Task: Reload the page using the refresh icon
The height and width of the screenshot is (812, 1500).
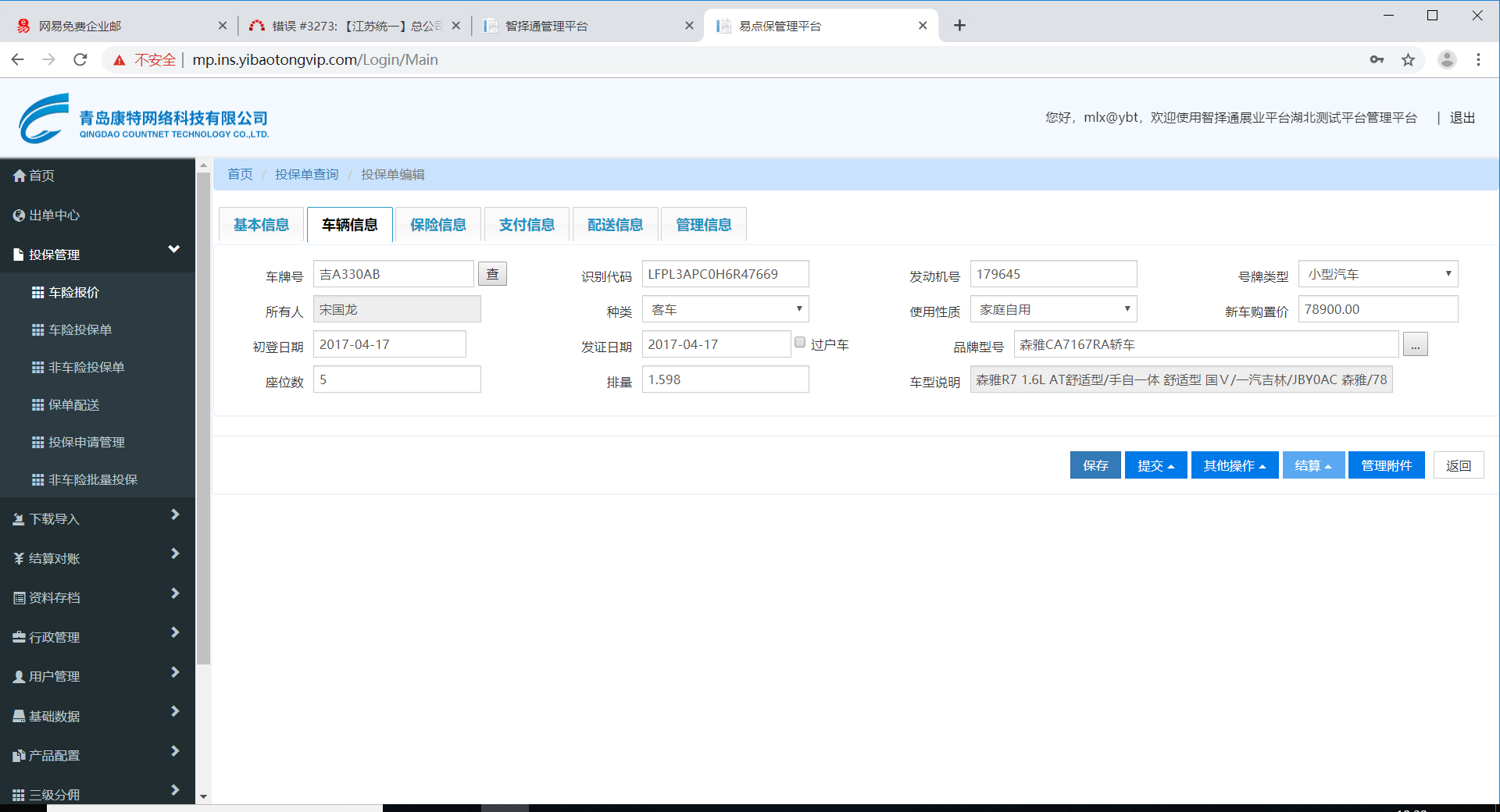Action: tap(80, 60)
